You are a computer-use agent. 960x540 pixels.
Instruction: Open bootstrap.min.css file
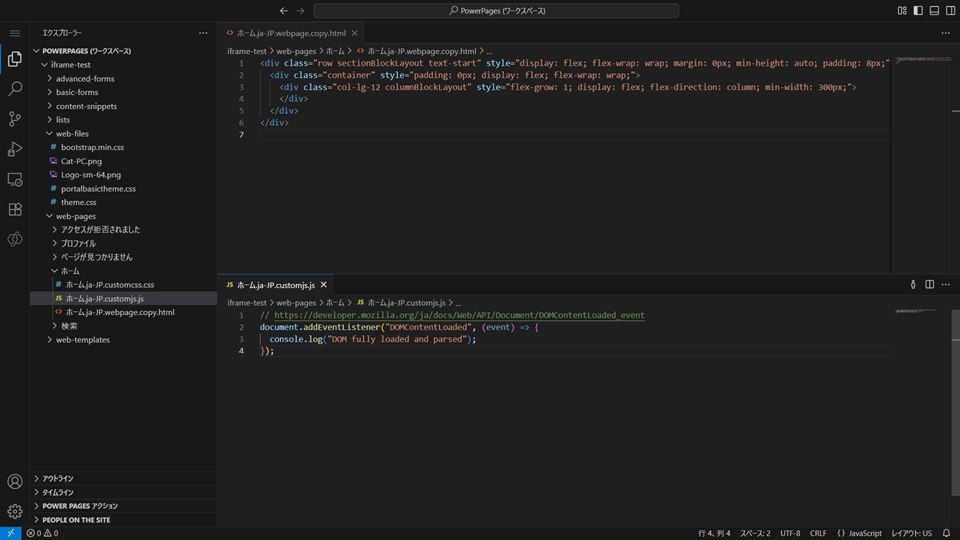124,147
